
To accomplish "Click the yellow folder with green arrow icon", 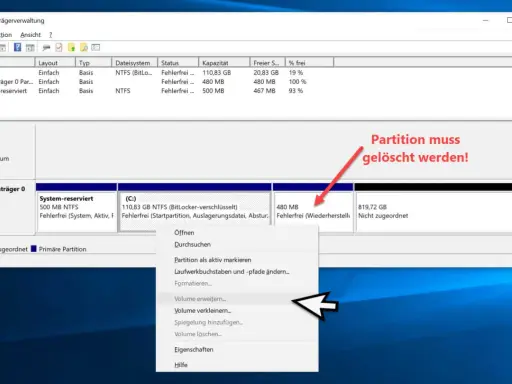I will [71, 47].
